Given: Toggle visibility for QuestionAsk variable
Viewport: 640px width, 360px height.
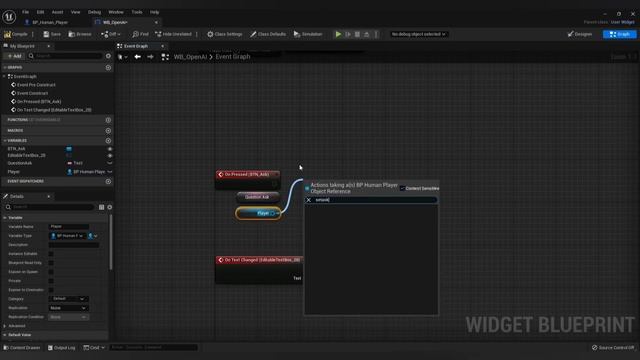Looking at the screenshot, I should 110,163.
